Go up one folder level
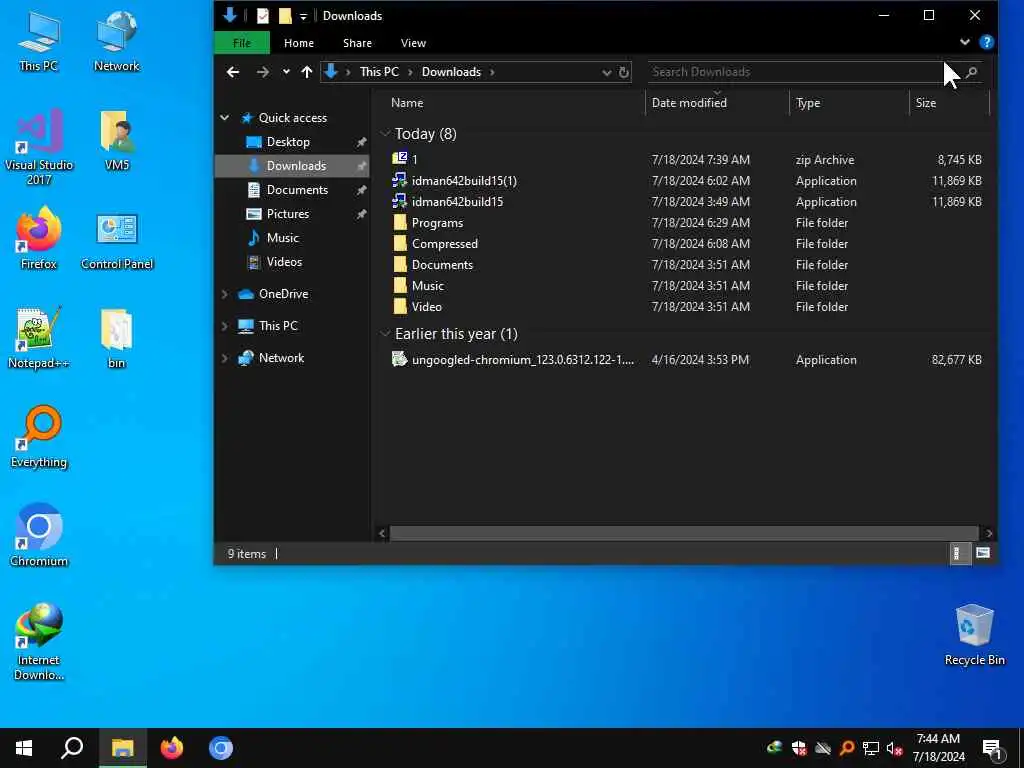 (307, 72)
